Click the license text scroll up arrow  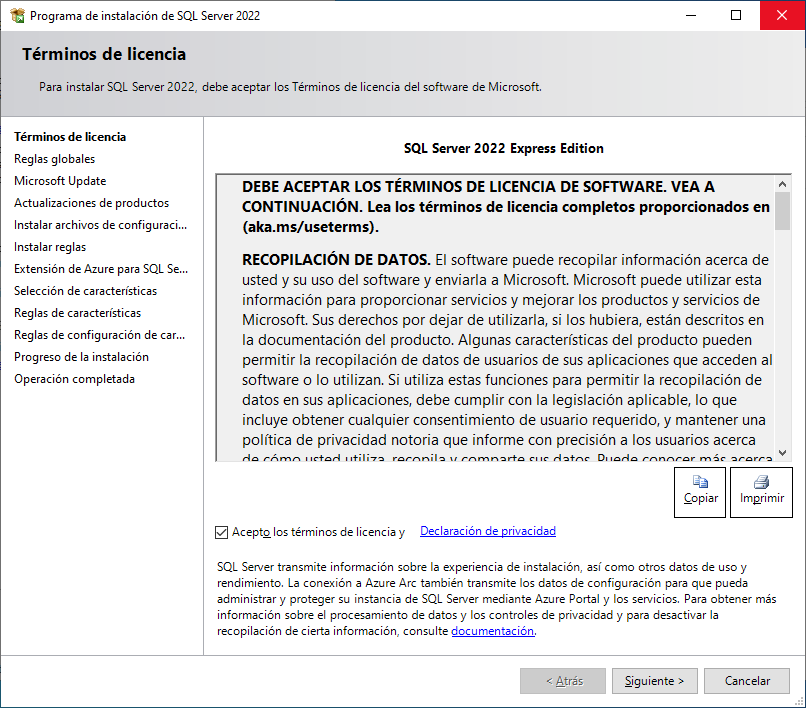coord(782,184)
